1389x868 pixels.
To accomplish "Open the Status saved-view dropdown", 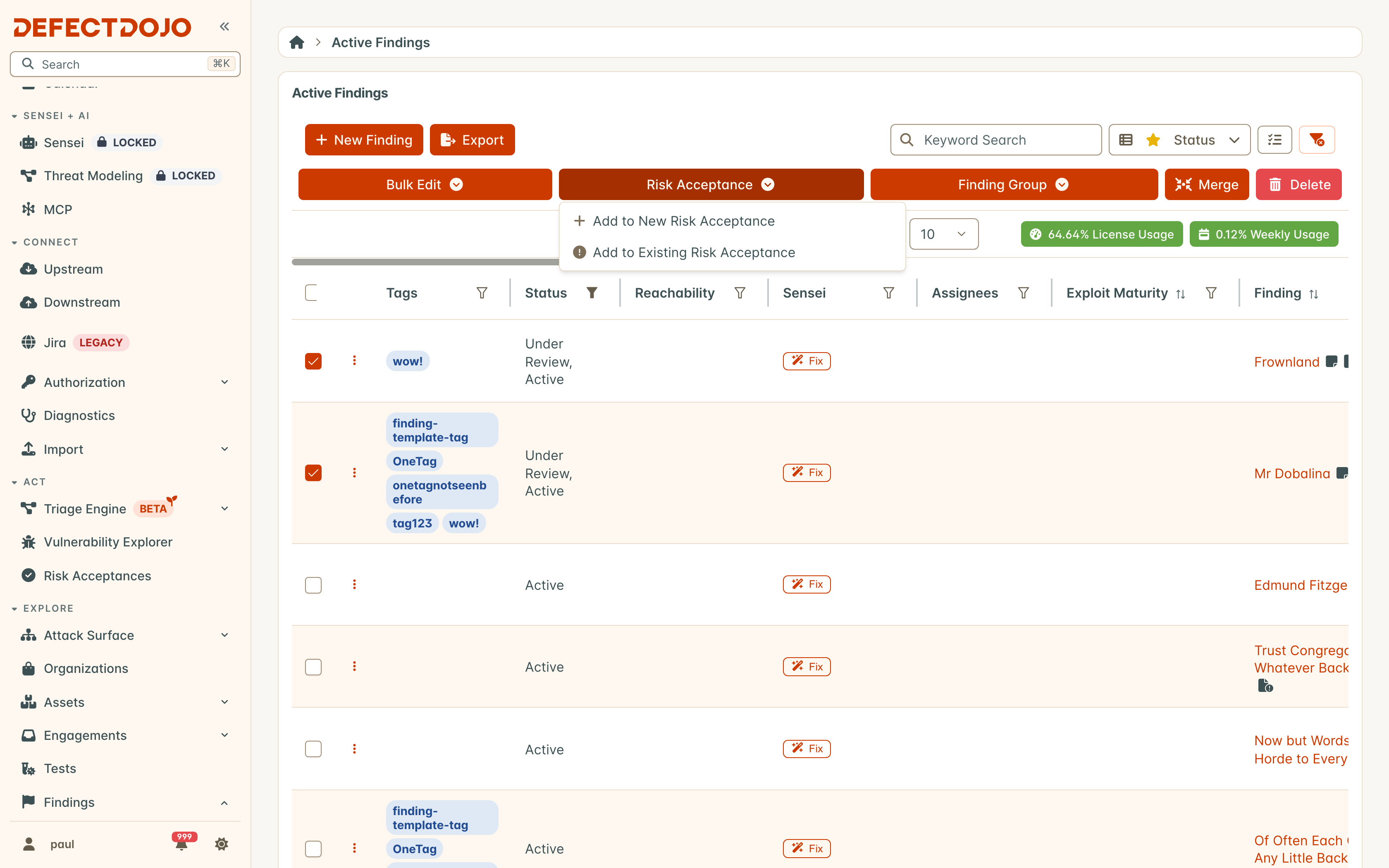I will 1179,140.
